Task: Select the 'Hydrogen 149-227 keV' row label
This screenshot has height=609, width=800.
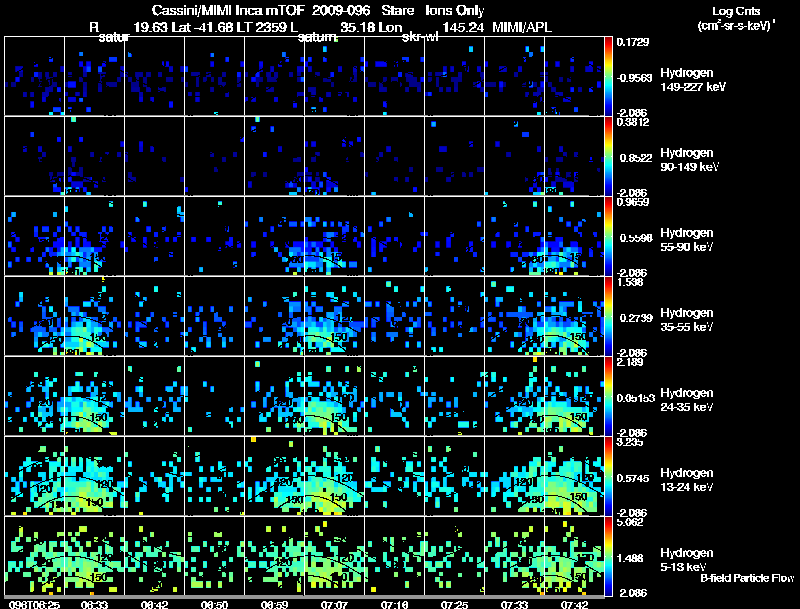Action: coord(693,80)
